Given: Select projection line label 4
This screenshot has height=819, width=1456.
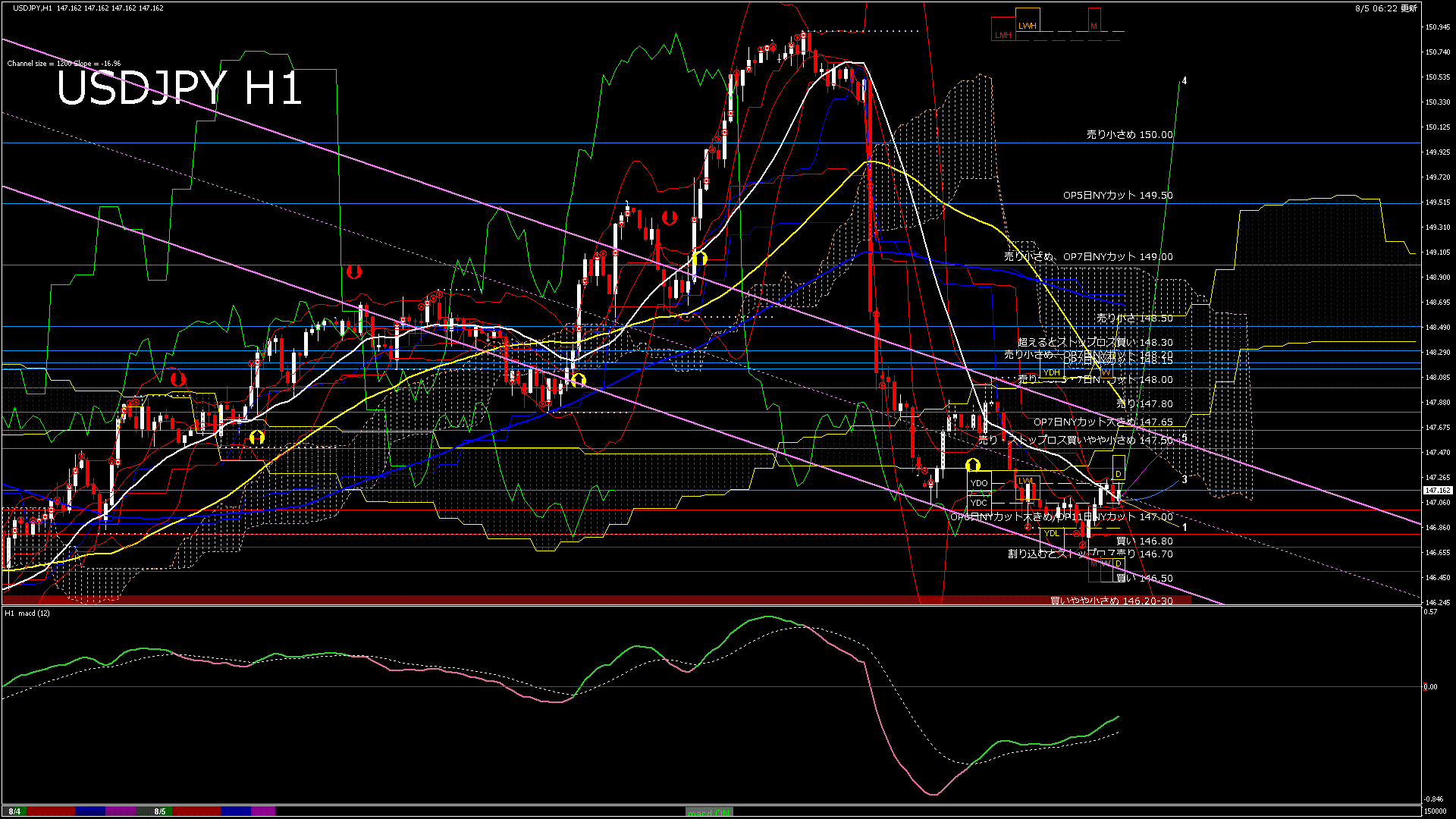Looking at the screenshot, I should (1185, 80).
